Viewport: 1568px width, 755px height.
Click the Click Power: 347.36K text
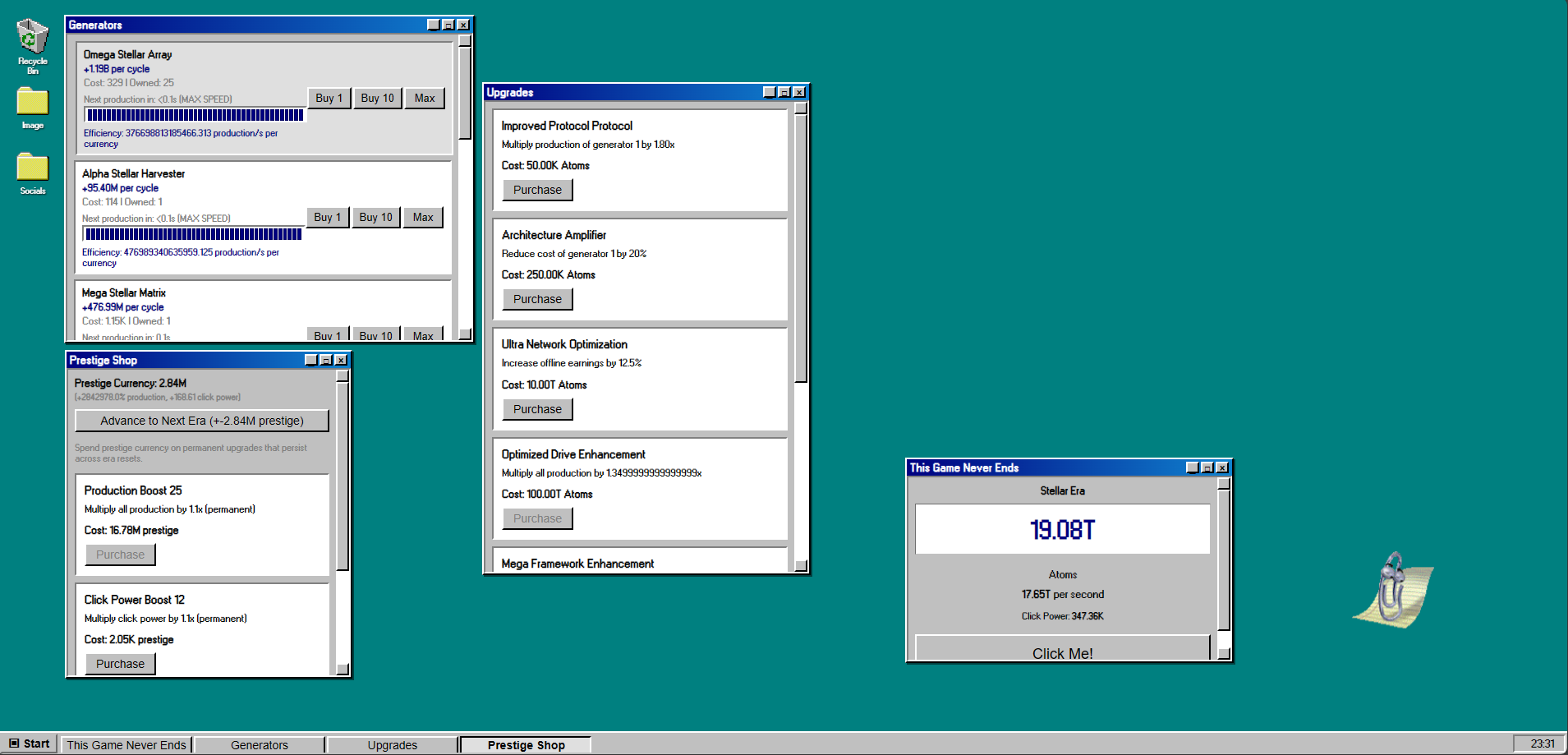1063,616
